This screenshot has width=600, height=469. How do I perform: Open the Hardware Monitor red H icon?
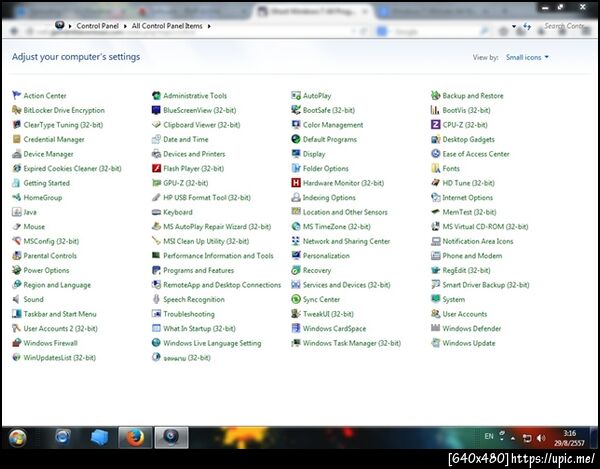pyautogui.click(x=296, y=182)
